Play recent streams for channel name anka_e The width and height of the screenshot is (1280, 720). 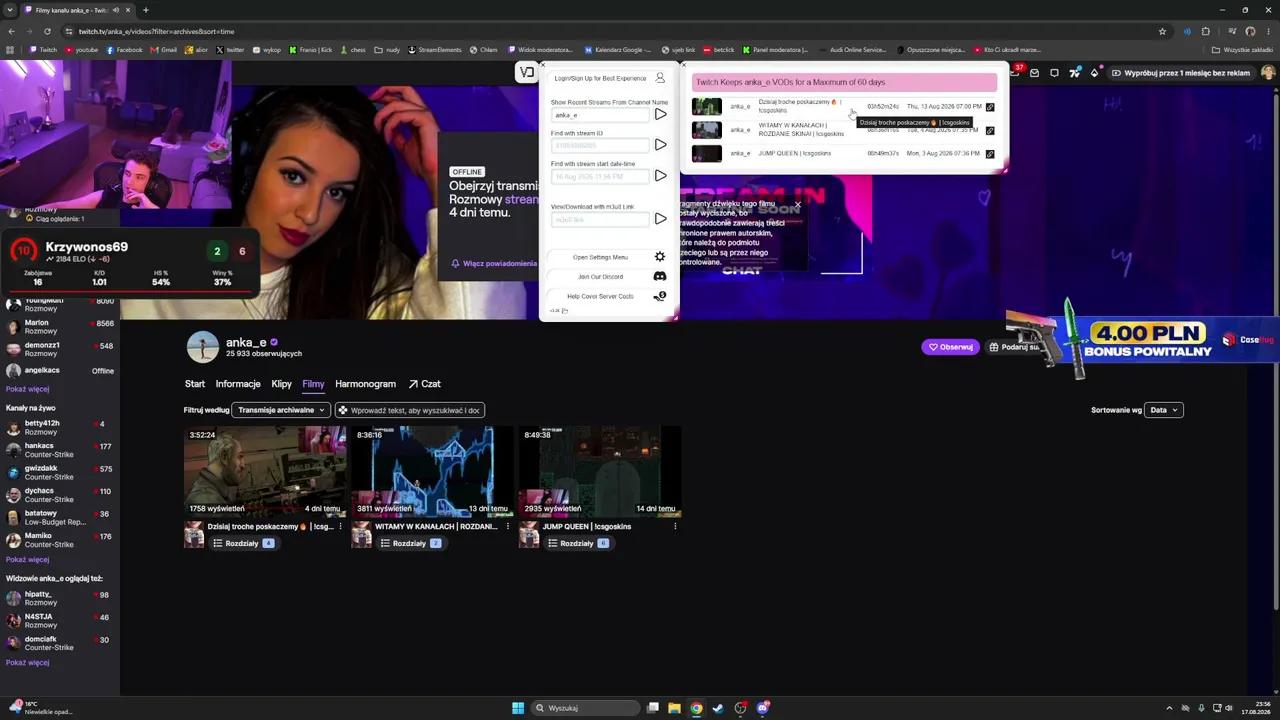point(660,114)
